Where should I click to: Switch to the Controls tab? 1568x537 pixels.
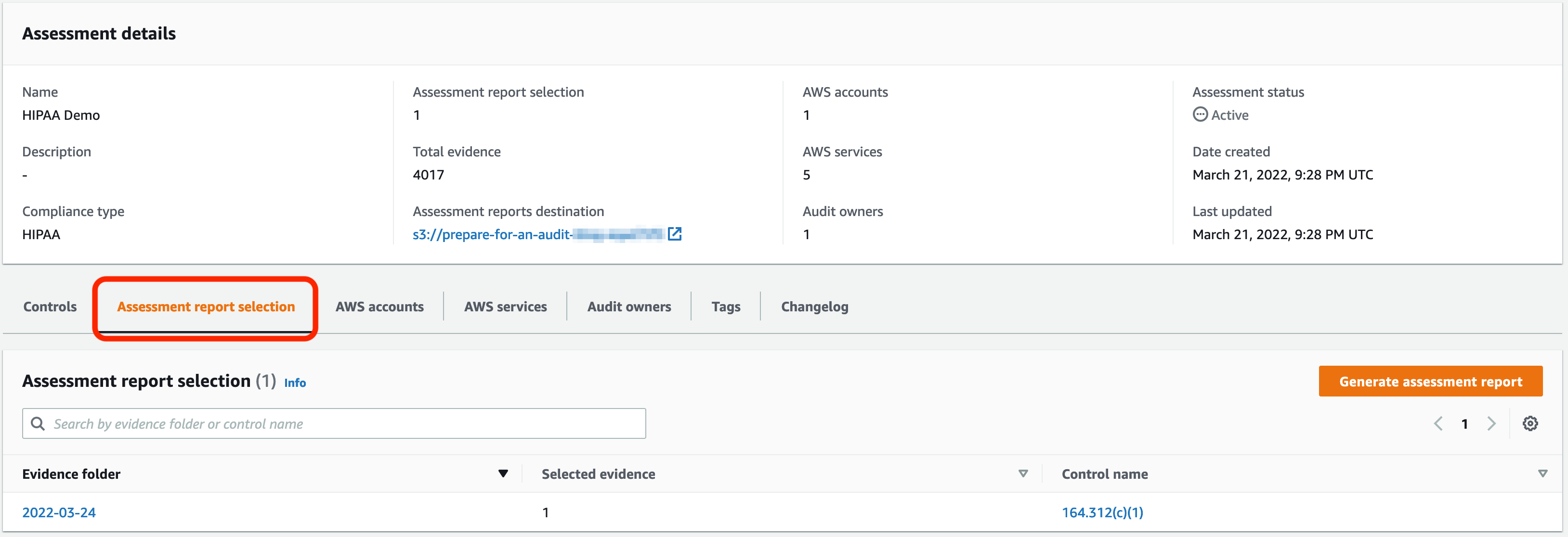click(x=49, y=307)
